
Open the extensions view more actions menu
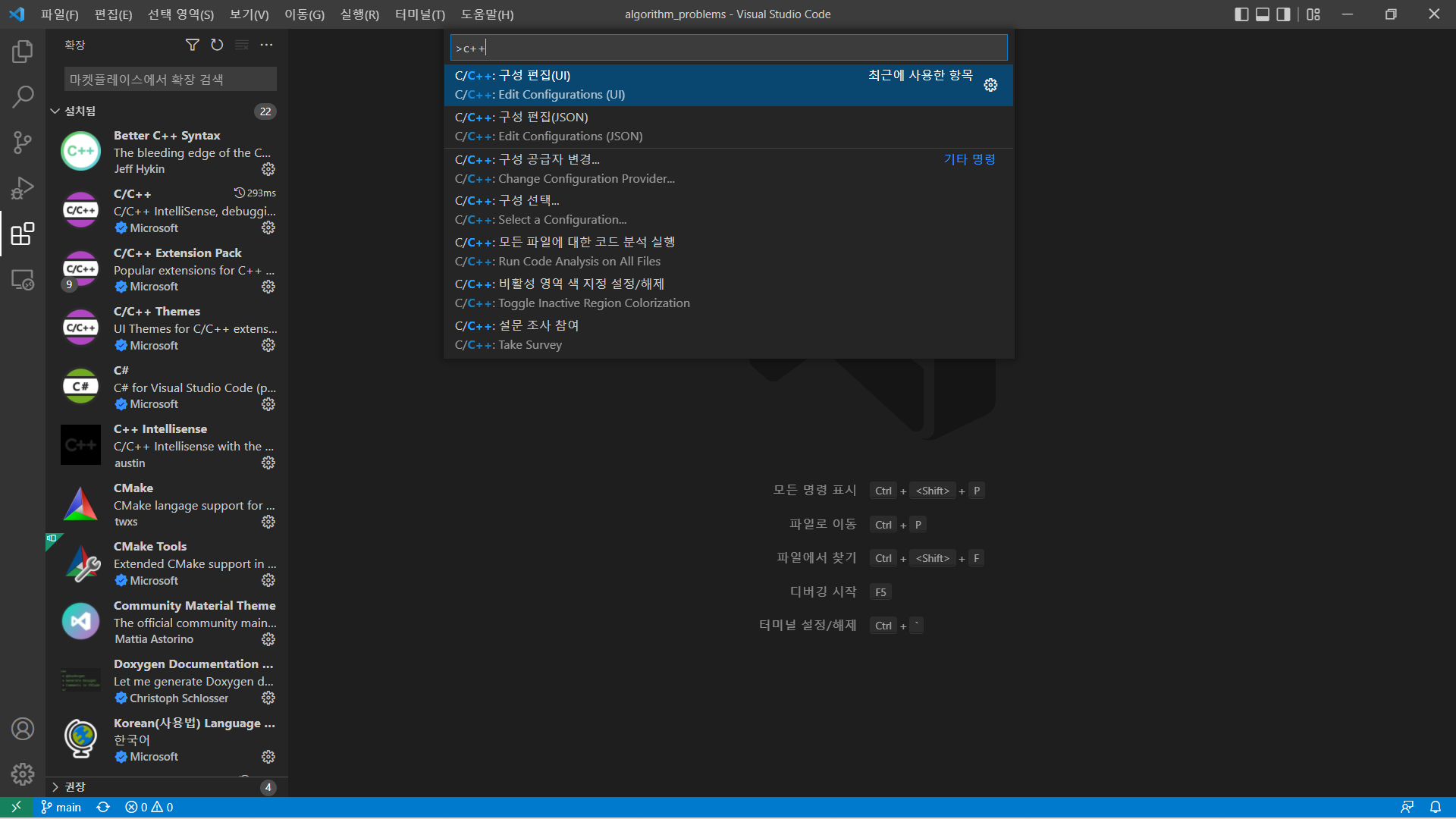pos(266,45)
